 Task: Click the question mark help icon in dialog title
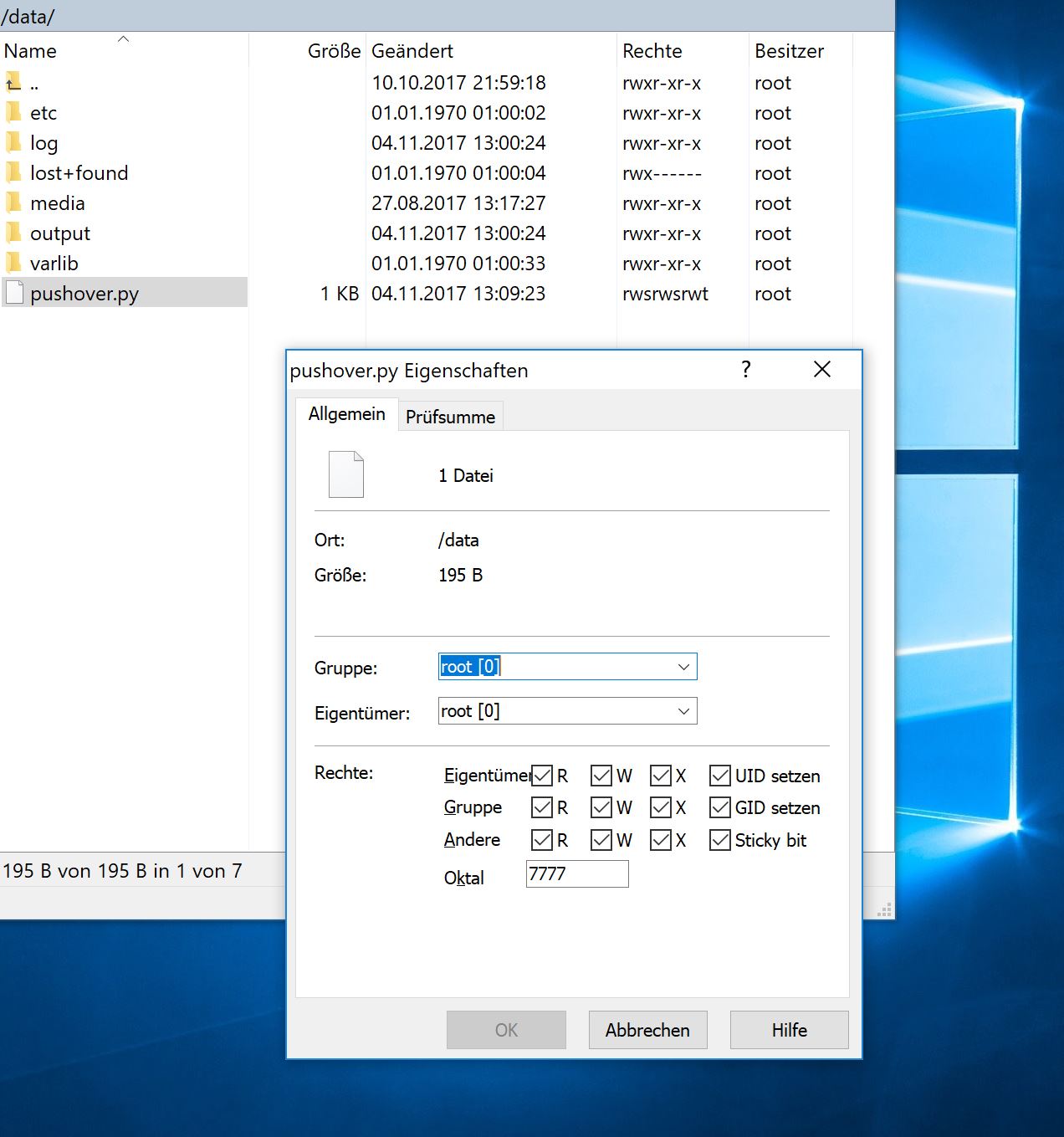746,369
